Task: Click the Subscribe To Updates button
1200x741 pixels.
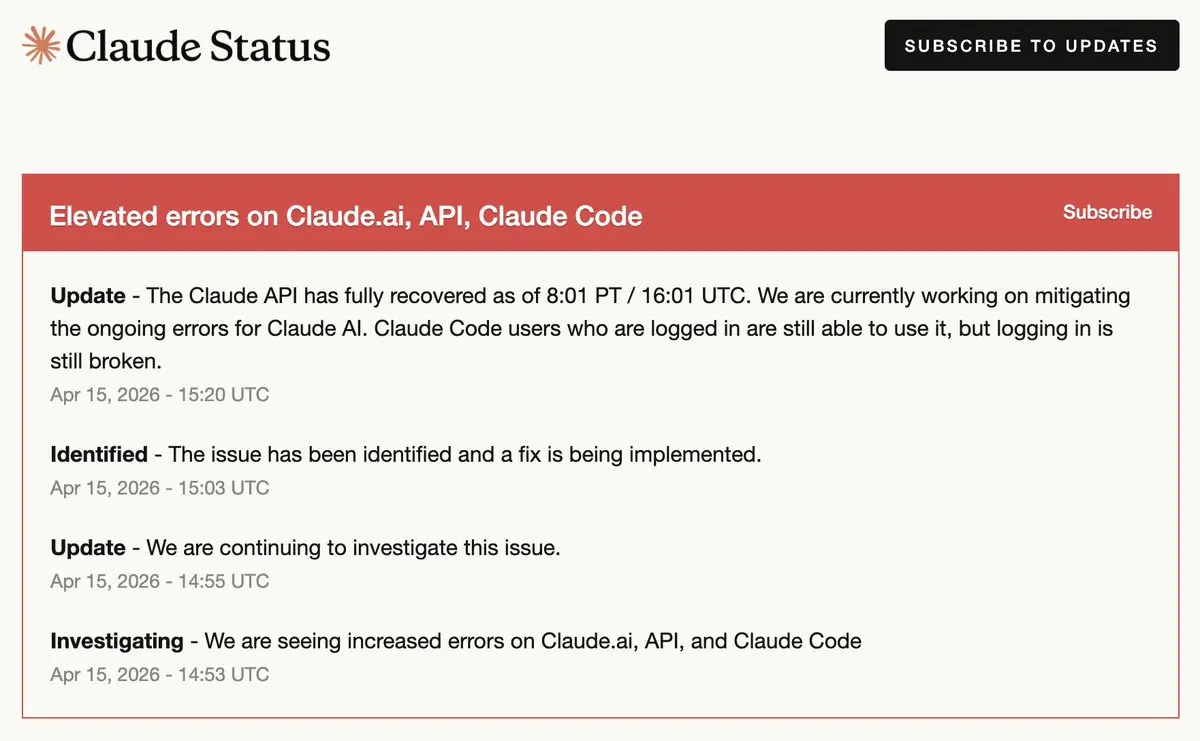Action: (x=1031, y=45)
